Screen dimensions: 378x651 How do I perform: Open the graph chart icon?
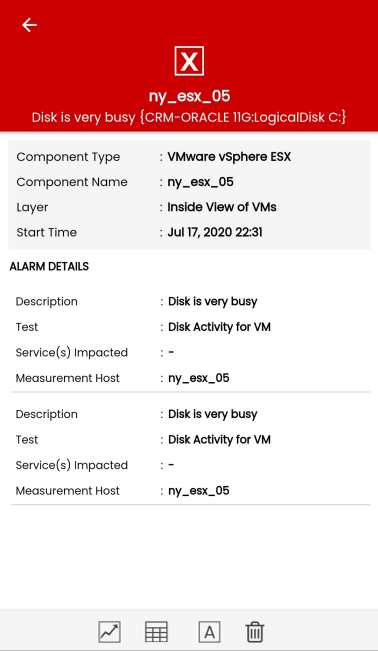(x=110, y=632)
